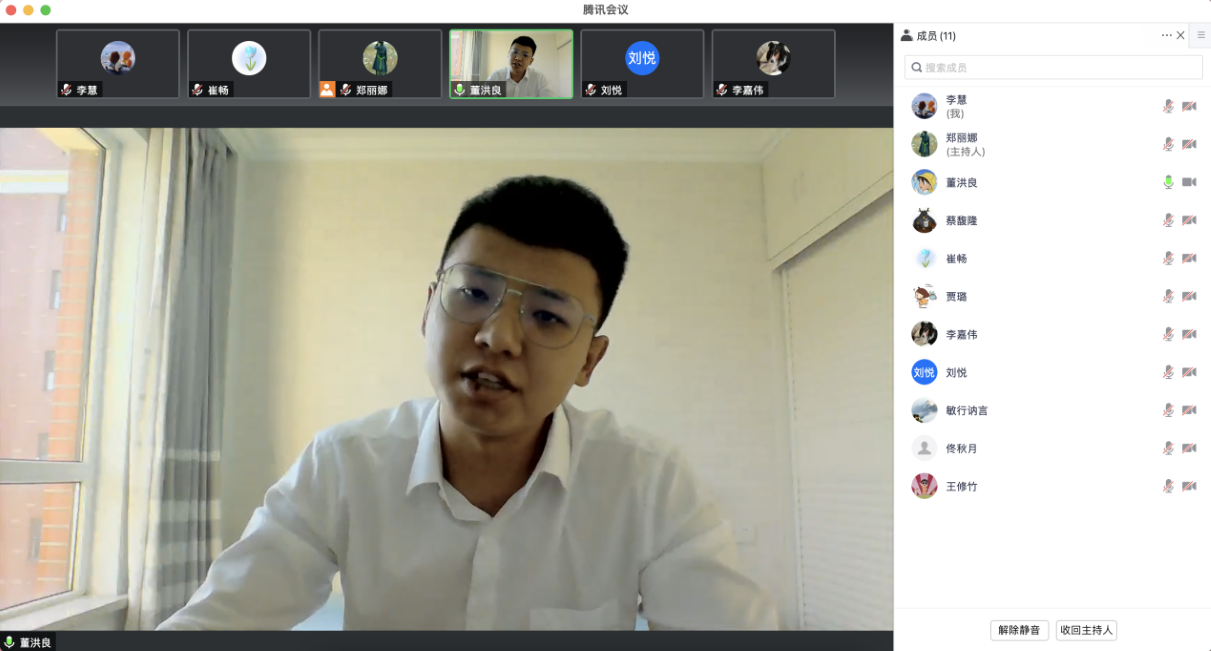This screenshot has height=651, width=1211.
Task: Click the orange host badge on 郑丽娜 thumbnail
Action: coord(327,90)
